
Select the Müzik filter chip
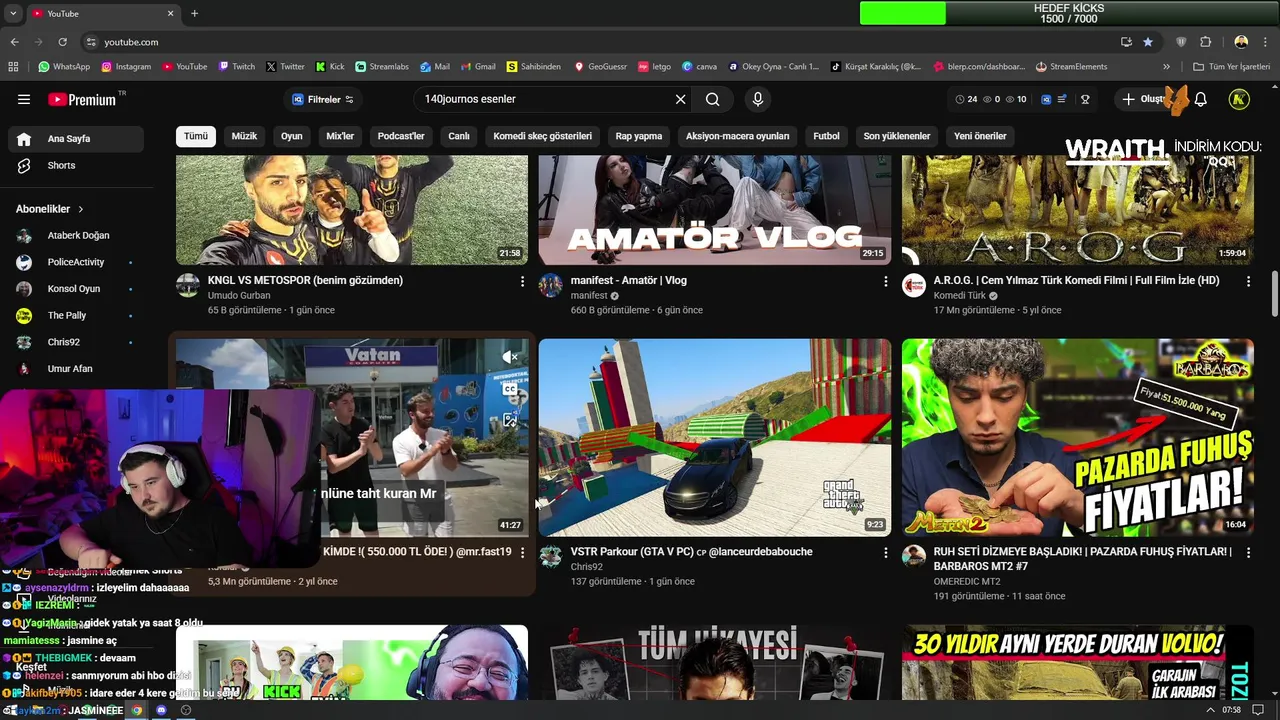(244, 136)
